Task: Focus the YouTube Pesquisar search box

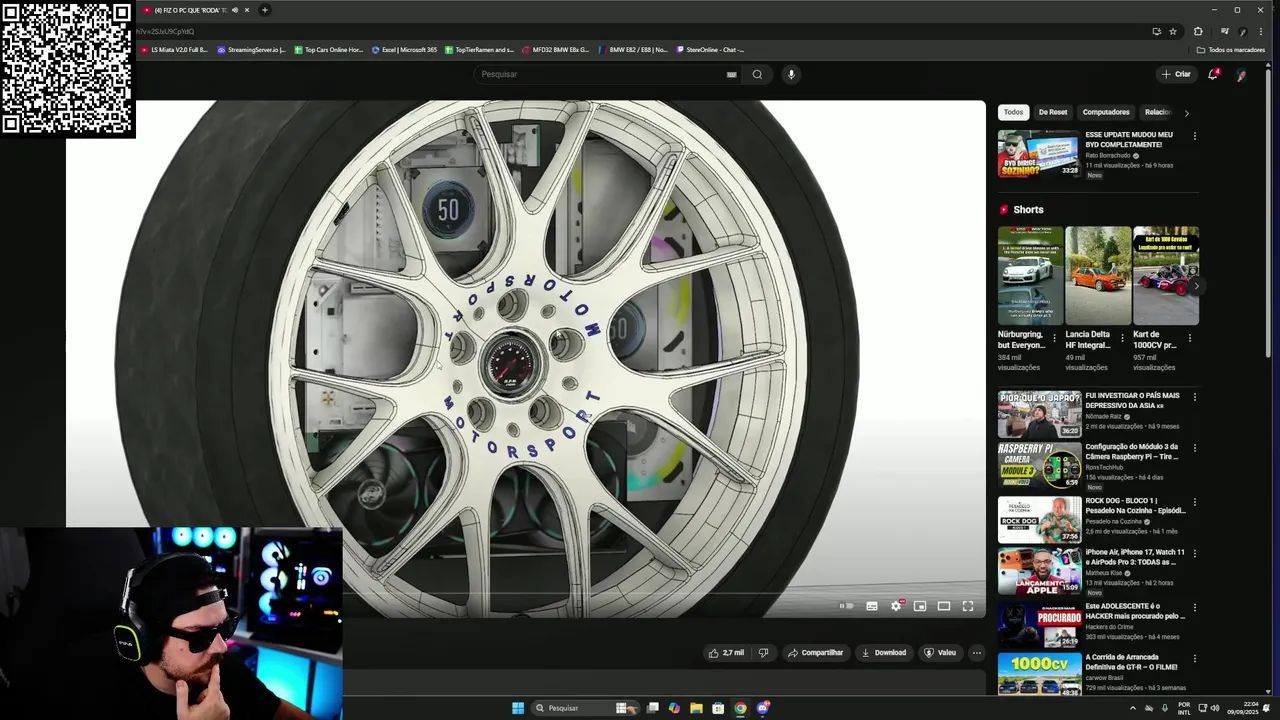Action: click(x=600, y=74)
